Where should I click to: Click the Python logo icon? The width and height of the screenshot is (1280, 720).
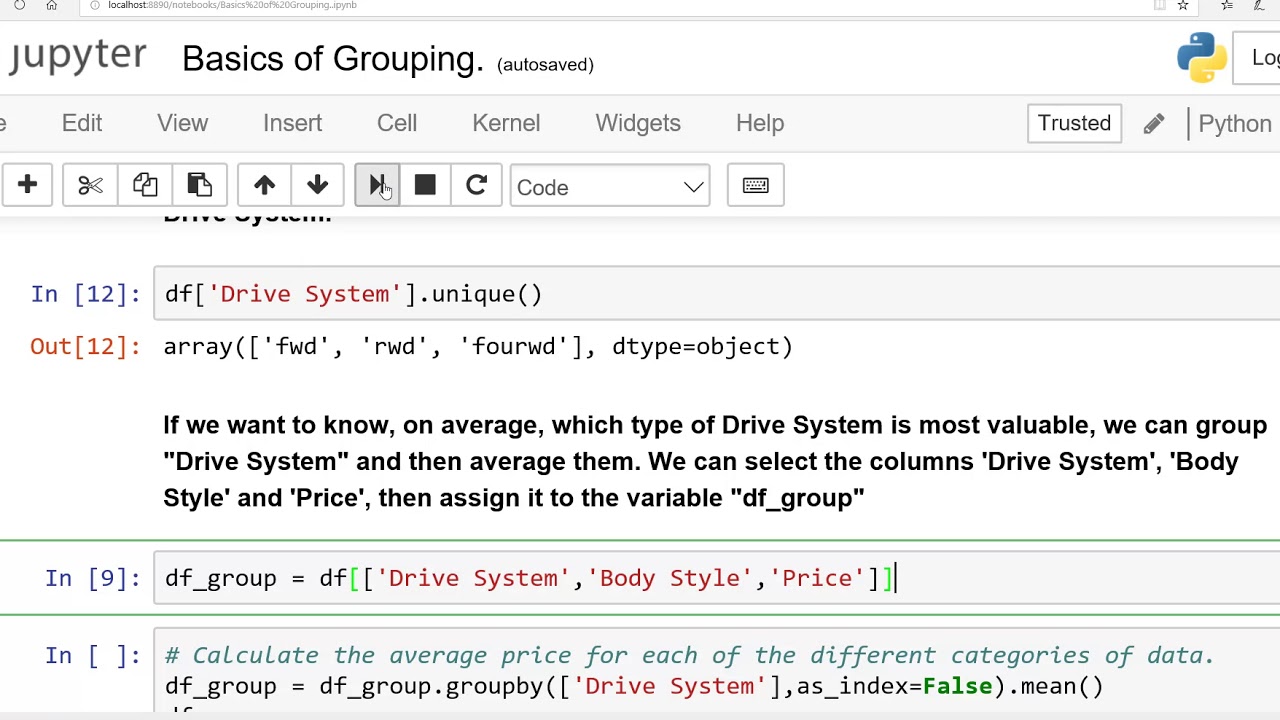(1202, 57)
